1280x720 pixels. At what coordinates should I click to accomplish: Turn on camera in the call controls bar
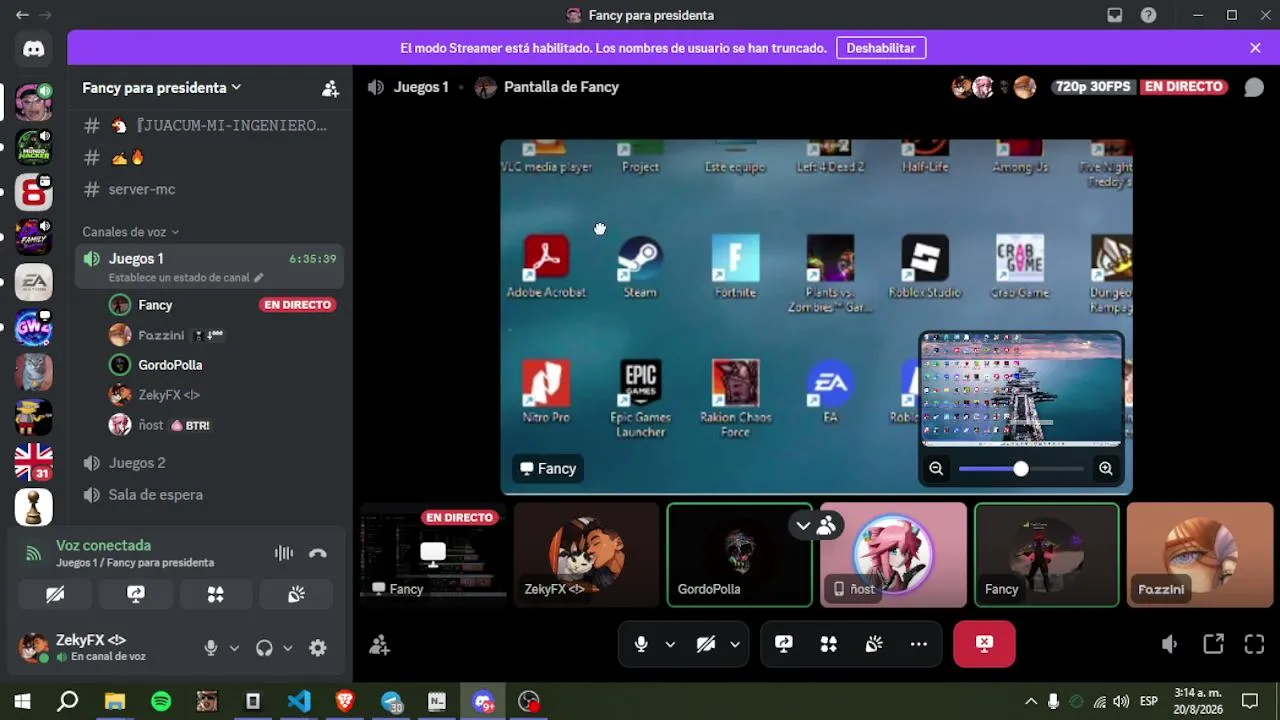coord(706,645)
